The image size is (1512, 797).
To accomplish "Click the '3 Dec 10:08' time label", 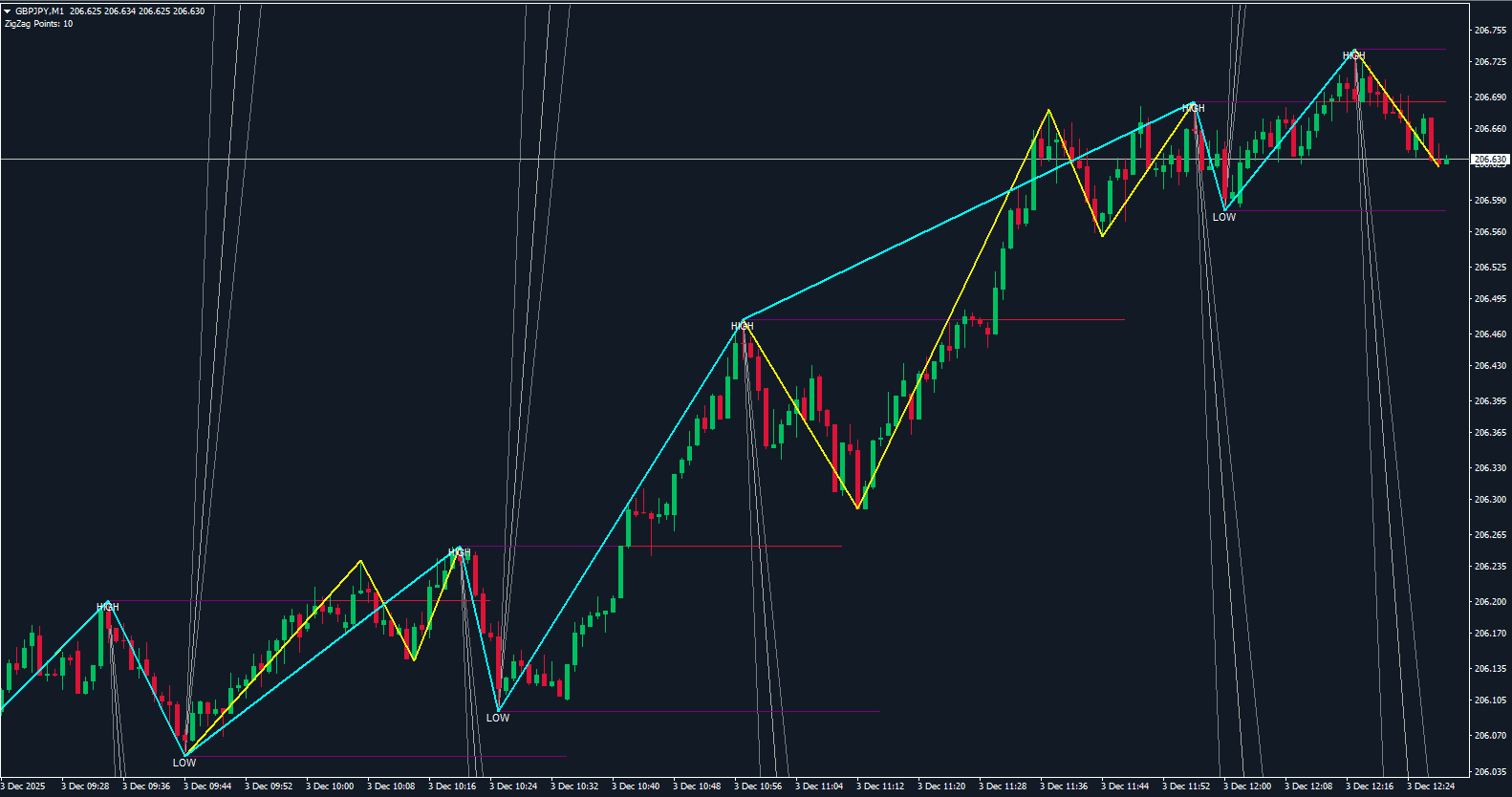I will tap(391, 786).
